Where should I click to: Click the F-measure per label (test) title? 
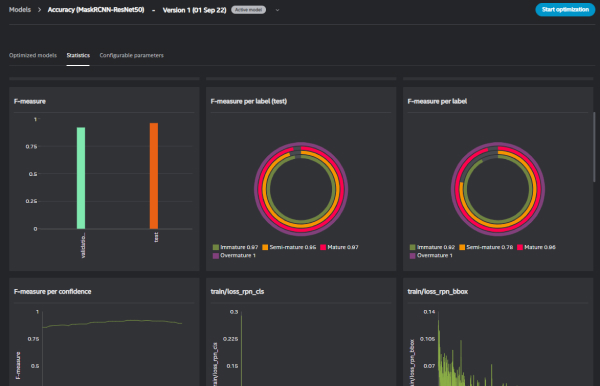249,101
